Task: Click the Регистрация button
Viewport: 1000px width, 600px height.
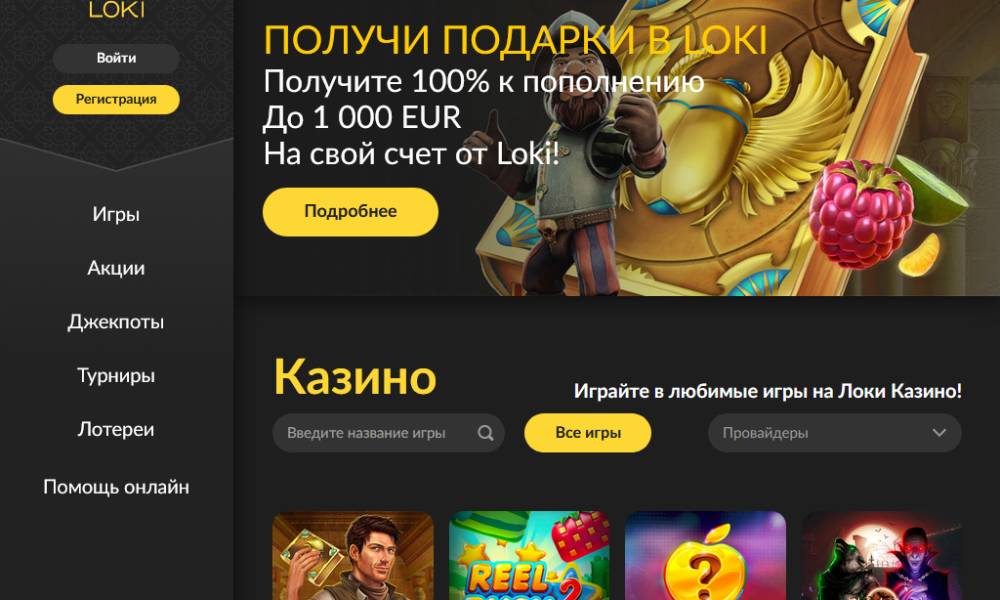Action: (116, 99)
